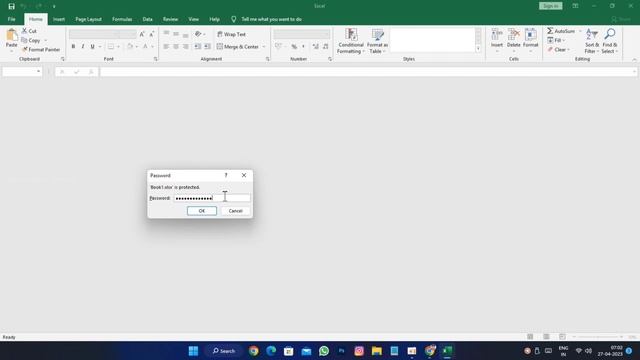Open the File tab
Screen dimensions: 640x360
click(x=11, y=19)
